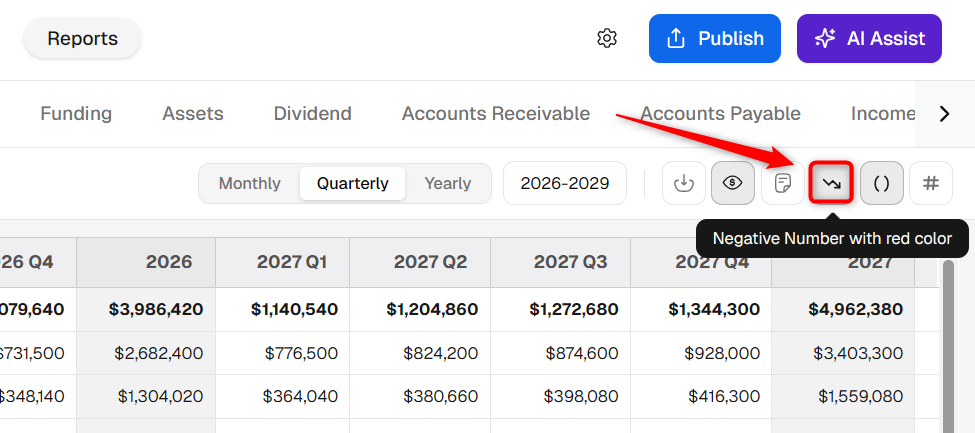This screenshot has width=975, height=433.
Task: Open the Reports button
Action: coord(83,39)
